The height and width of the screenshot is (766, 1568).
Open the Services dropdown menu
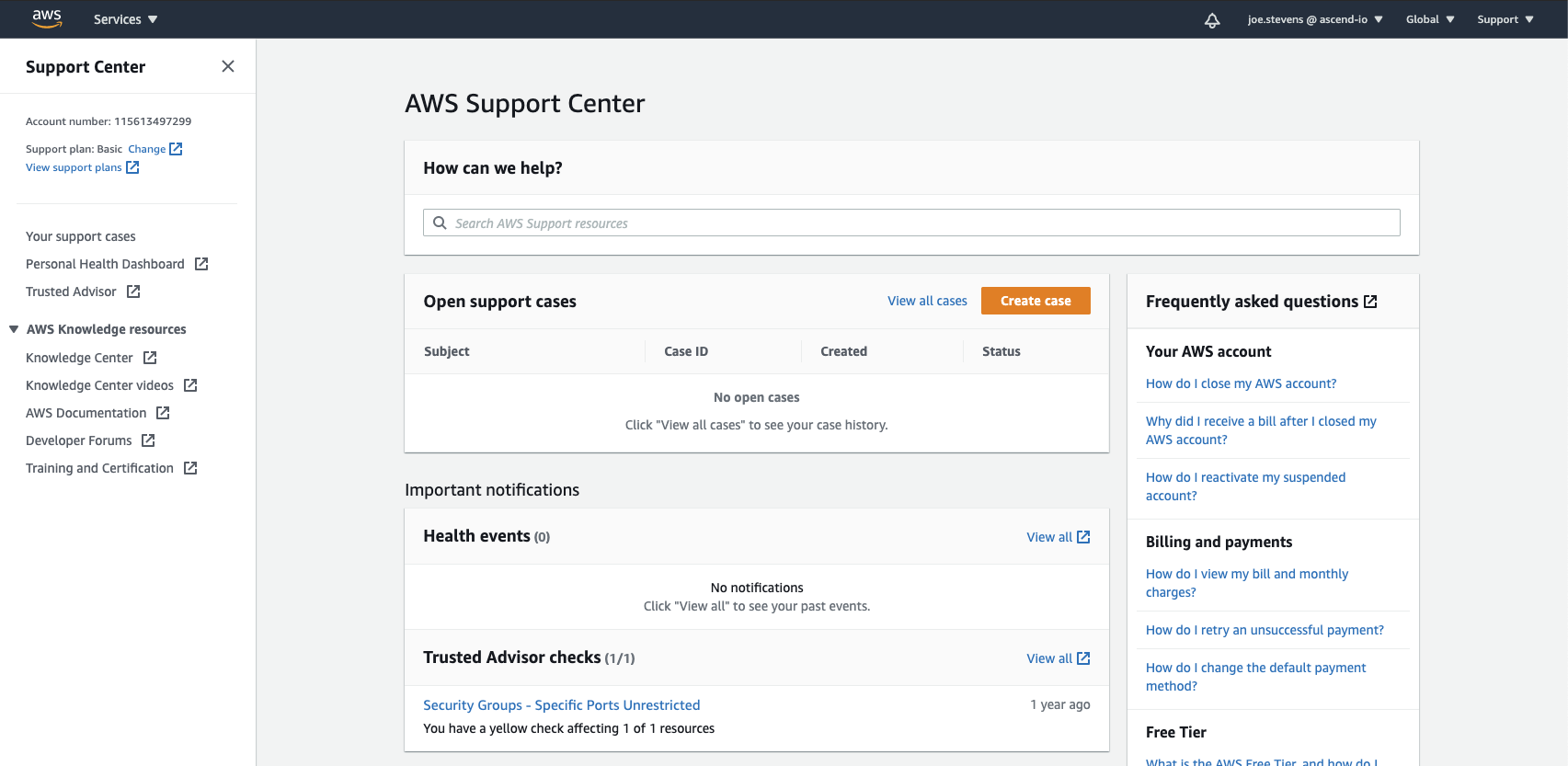125,19
